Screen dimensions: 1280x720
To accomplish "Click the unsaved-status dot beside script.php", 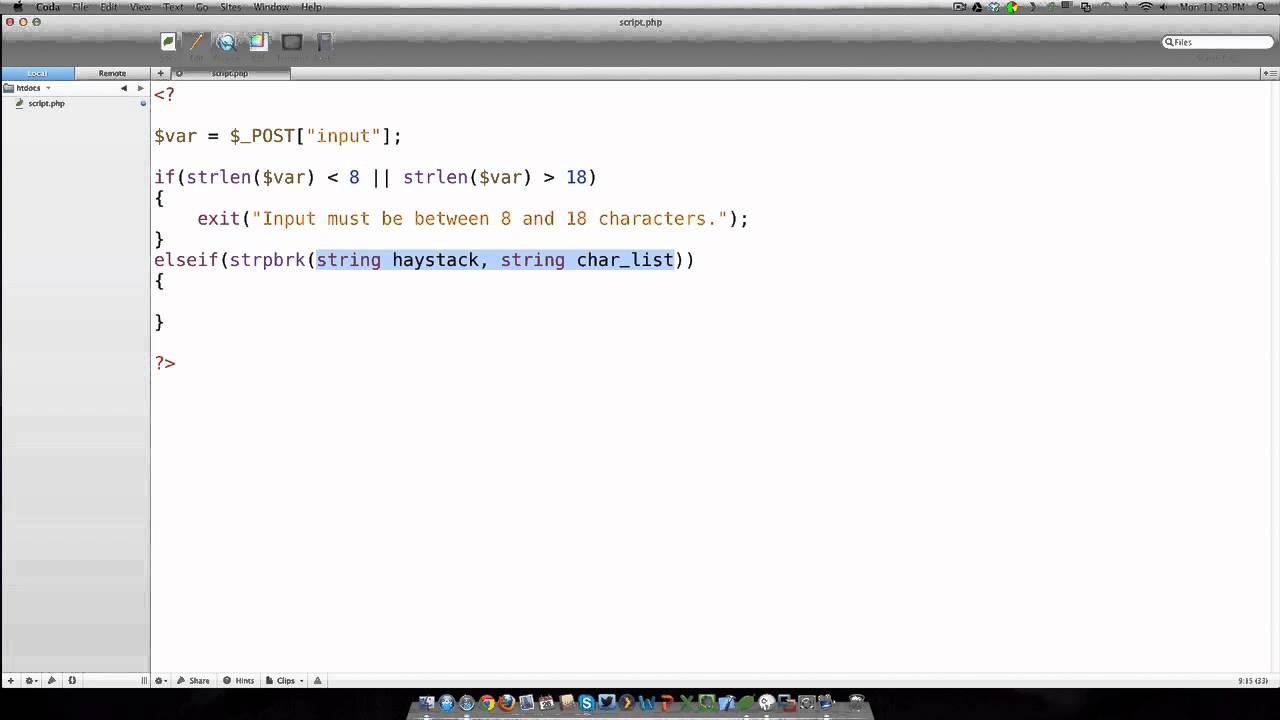I will point(143,104).
